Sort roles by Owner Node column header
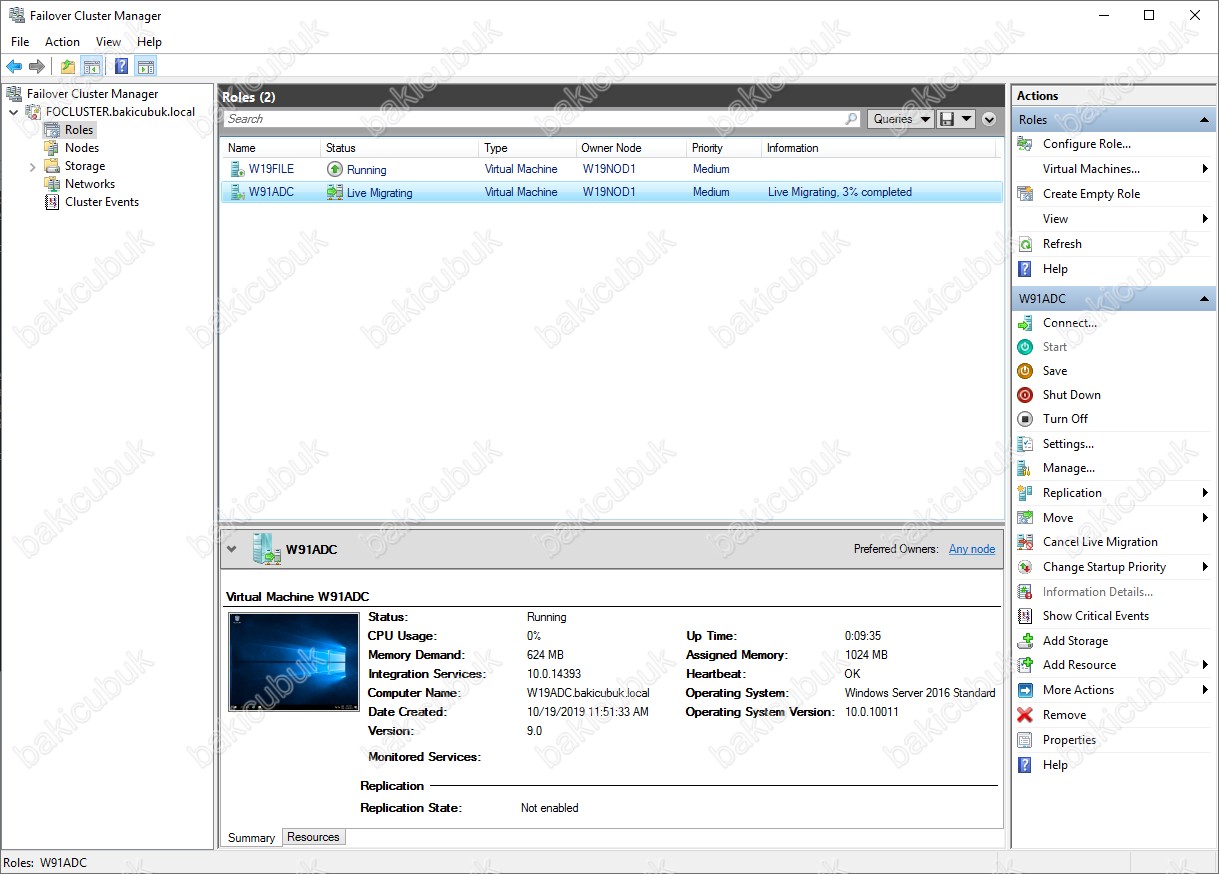Screen dimensions: 1219x874 tap(630, 148)
